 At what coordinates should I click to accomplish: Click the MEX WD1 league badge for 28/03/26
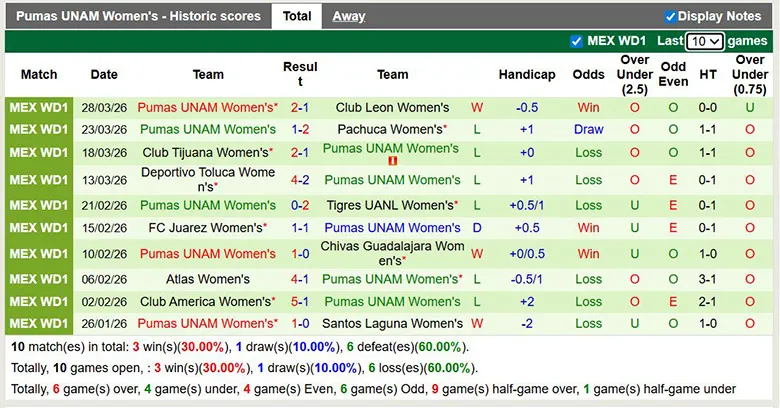(x=39, y=107)
